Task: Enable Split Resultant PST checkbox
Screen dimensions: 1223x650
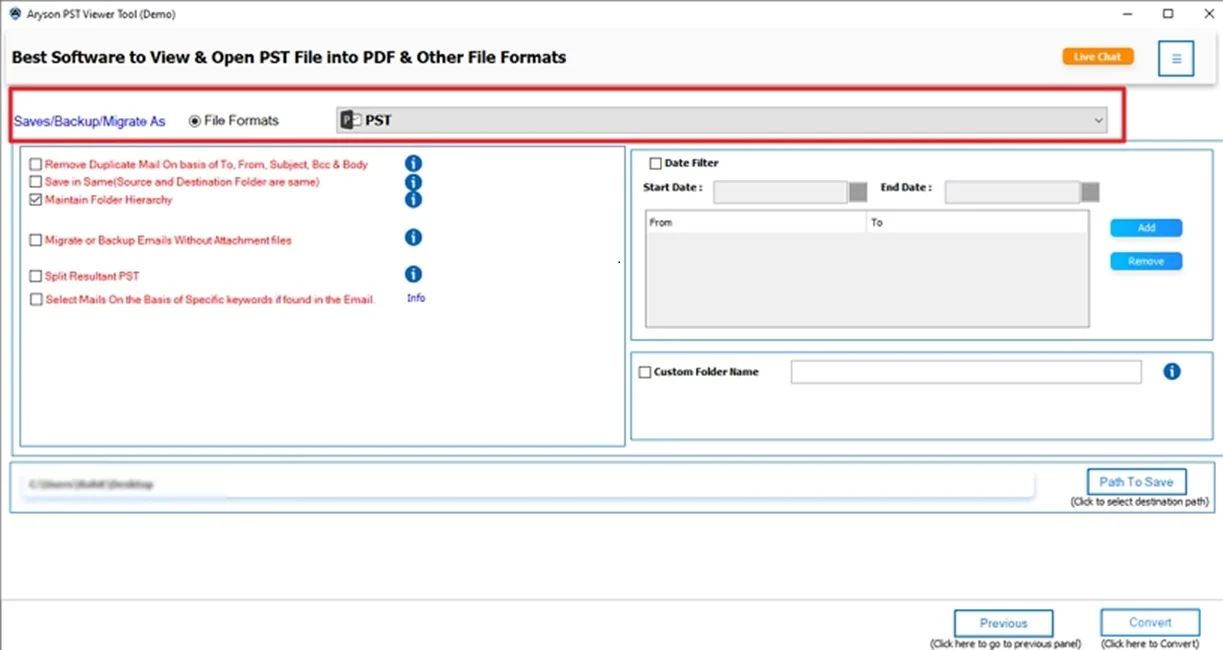Action: [x=36, y=276]
